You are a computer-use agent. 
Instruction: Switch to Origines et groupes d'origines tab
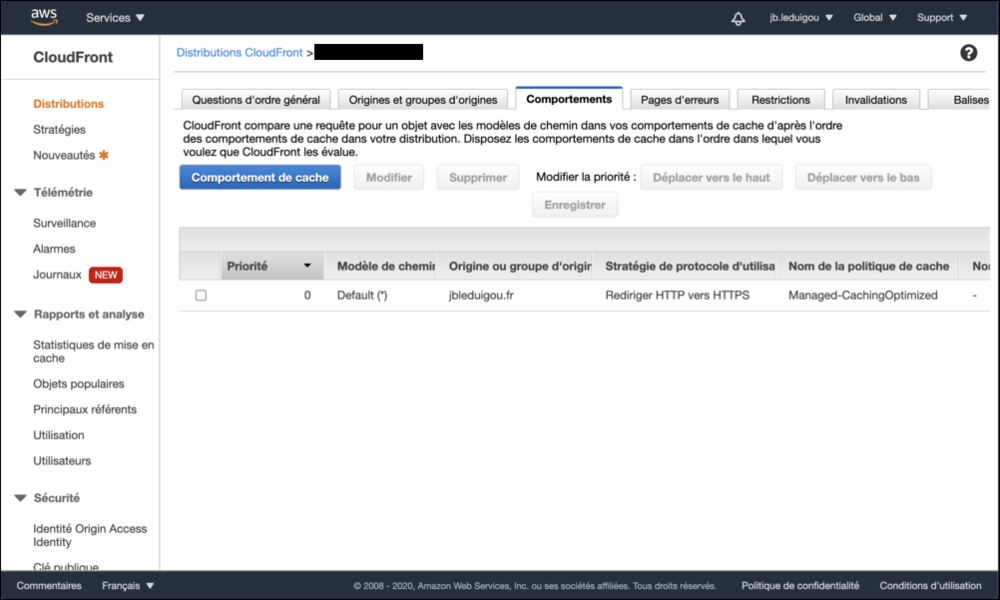423,99
